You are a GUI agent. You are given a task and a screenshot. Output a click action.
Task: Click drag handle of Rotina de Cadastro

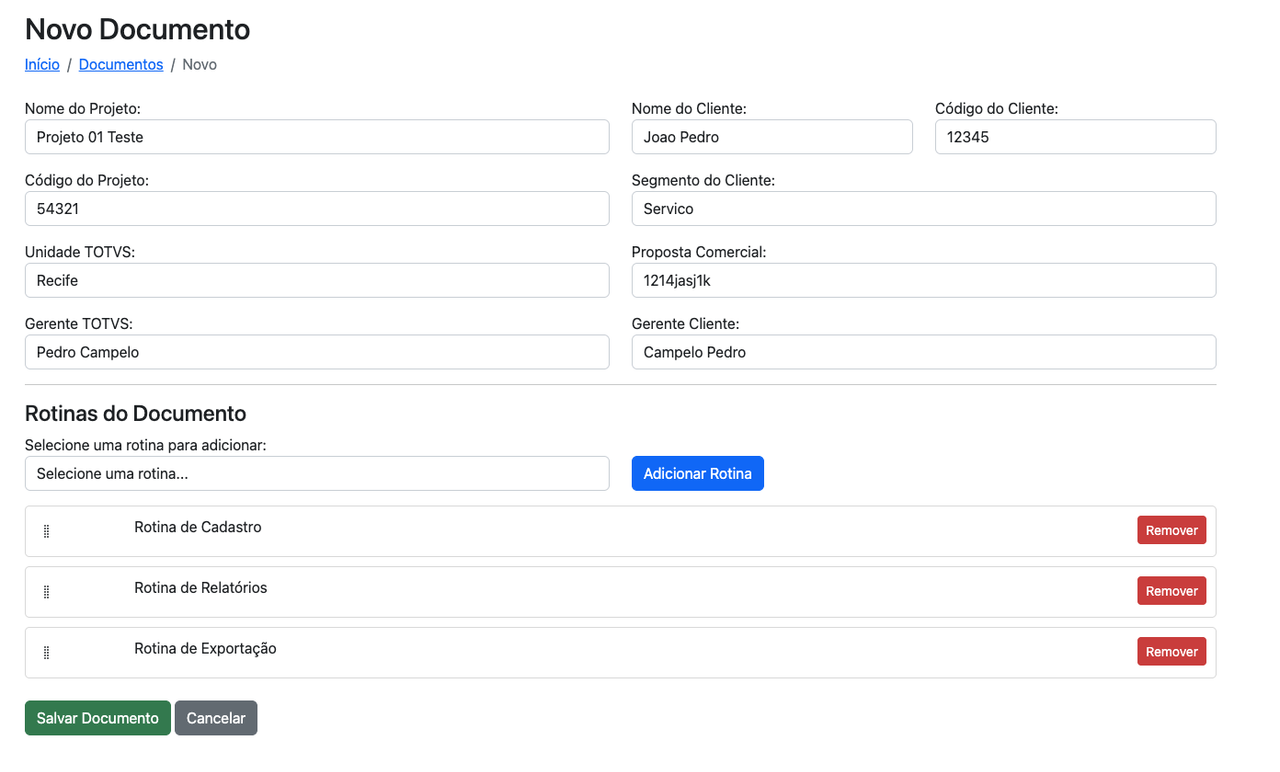pyautogui.click(x=46, y=531)
